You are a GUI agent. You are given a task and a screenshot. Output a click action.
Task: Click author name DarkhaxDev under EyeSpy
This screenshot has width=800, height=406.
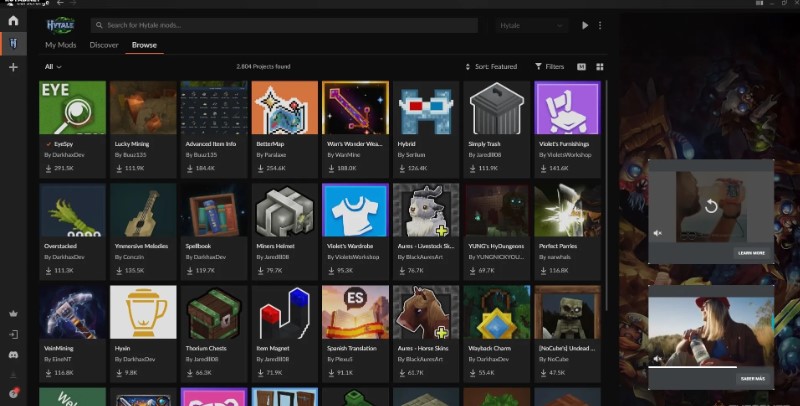68,155
